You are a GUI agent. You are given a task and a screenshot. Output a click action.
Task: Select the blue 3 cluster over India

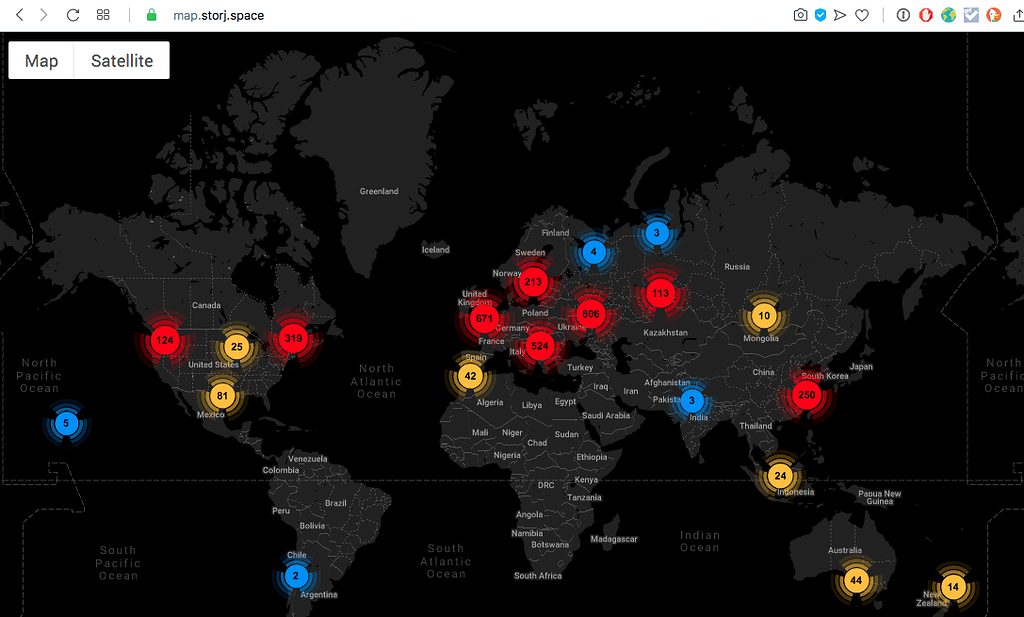click(691, 400)
